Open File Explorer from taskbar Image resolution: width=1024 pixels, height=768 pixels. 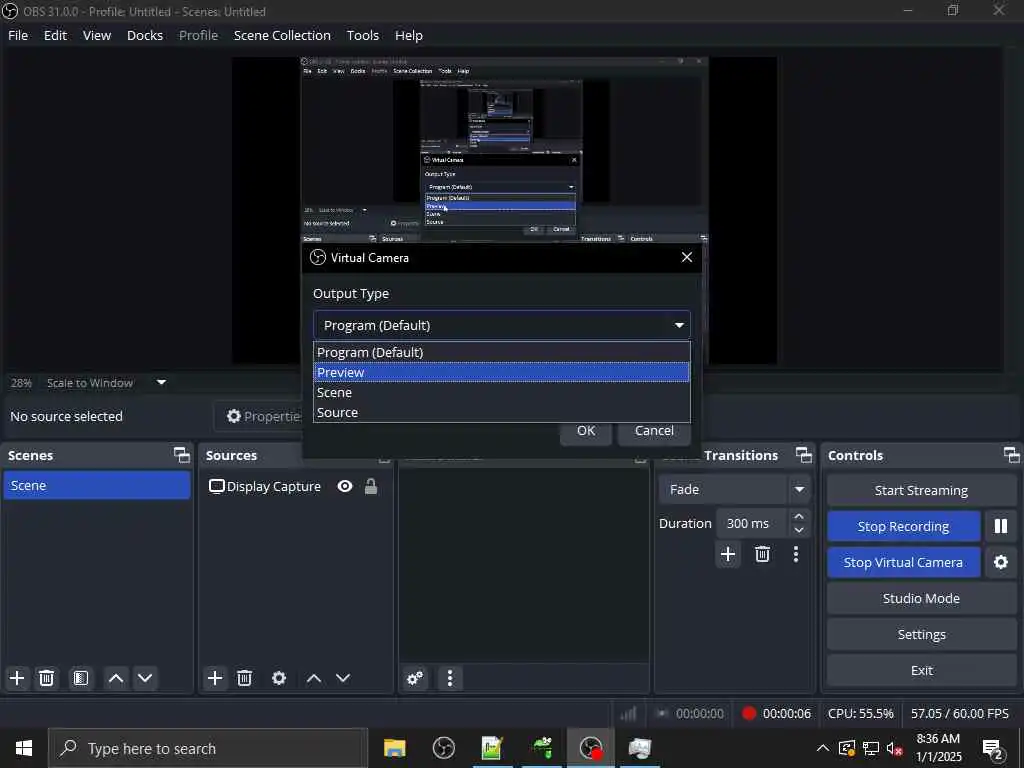tap(394, 748)
